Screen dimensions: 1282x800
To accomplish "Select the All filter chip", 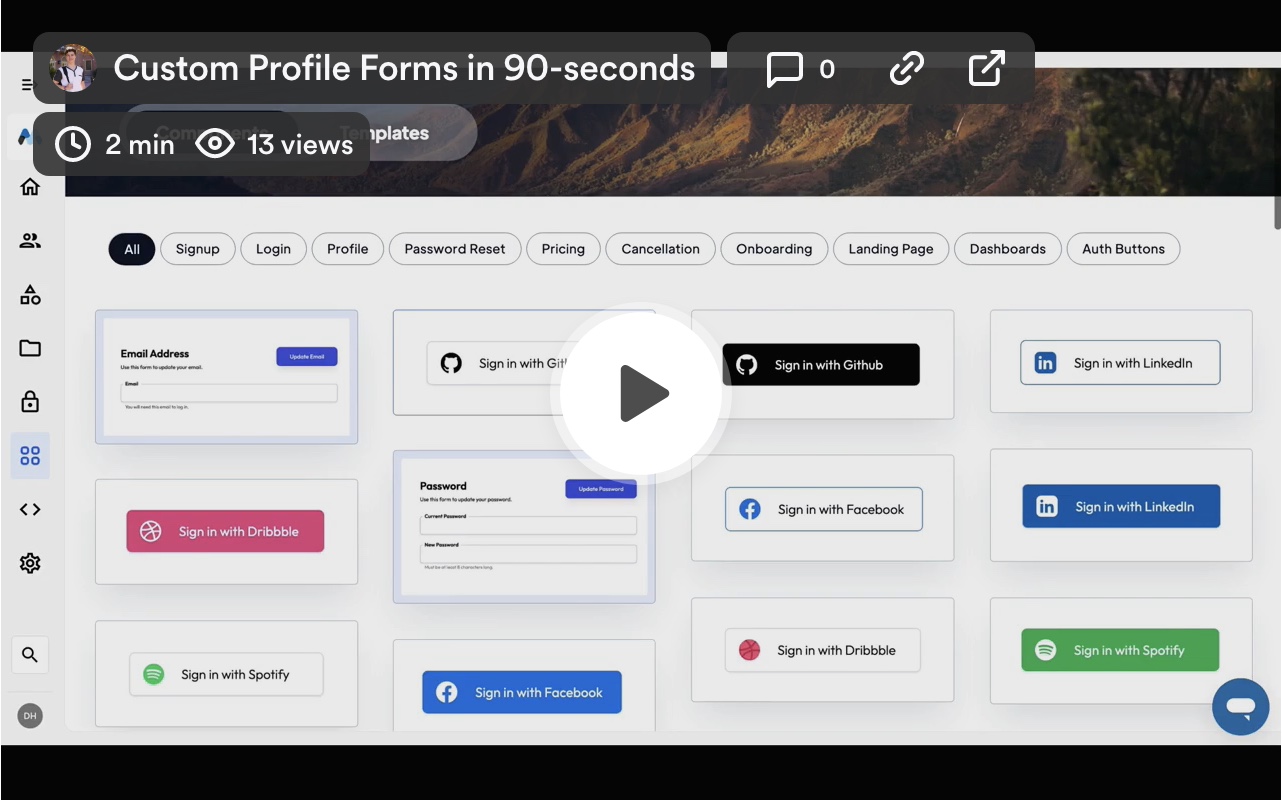I will coord(132,249).
